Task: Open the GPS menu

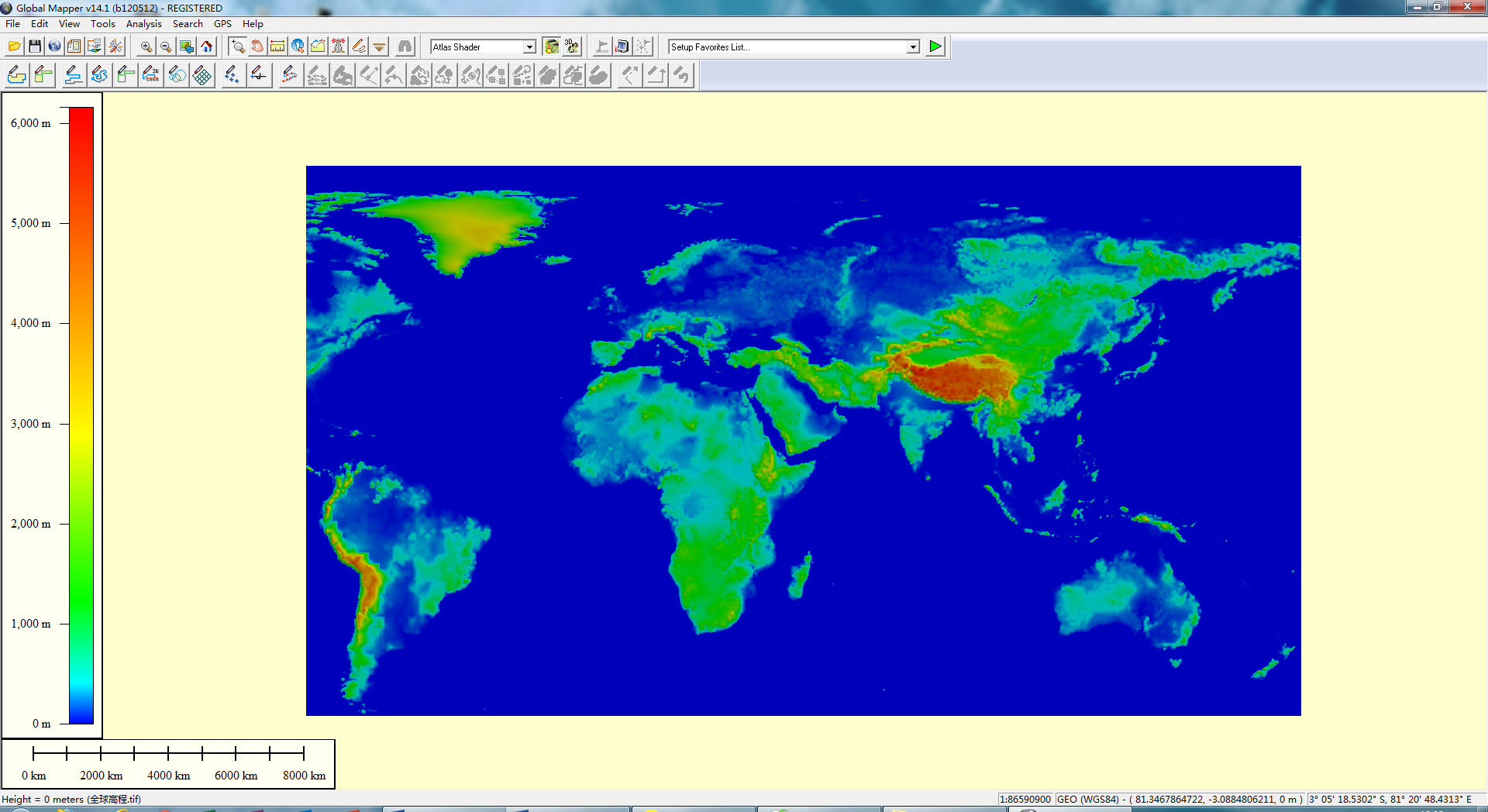Action: click(222, 24)
